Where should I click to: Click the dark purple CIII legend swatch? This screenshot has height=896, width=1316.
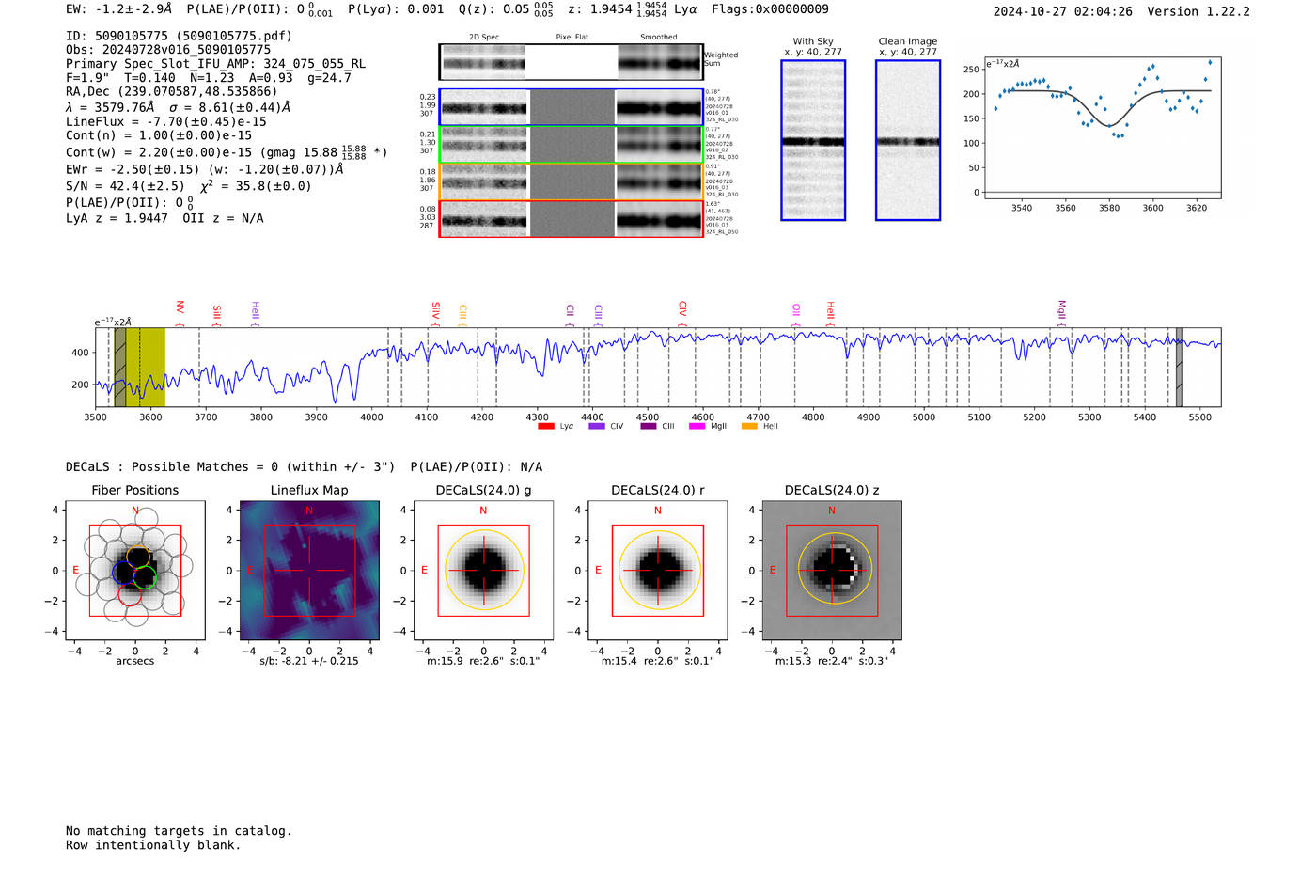tap(648, 426)
